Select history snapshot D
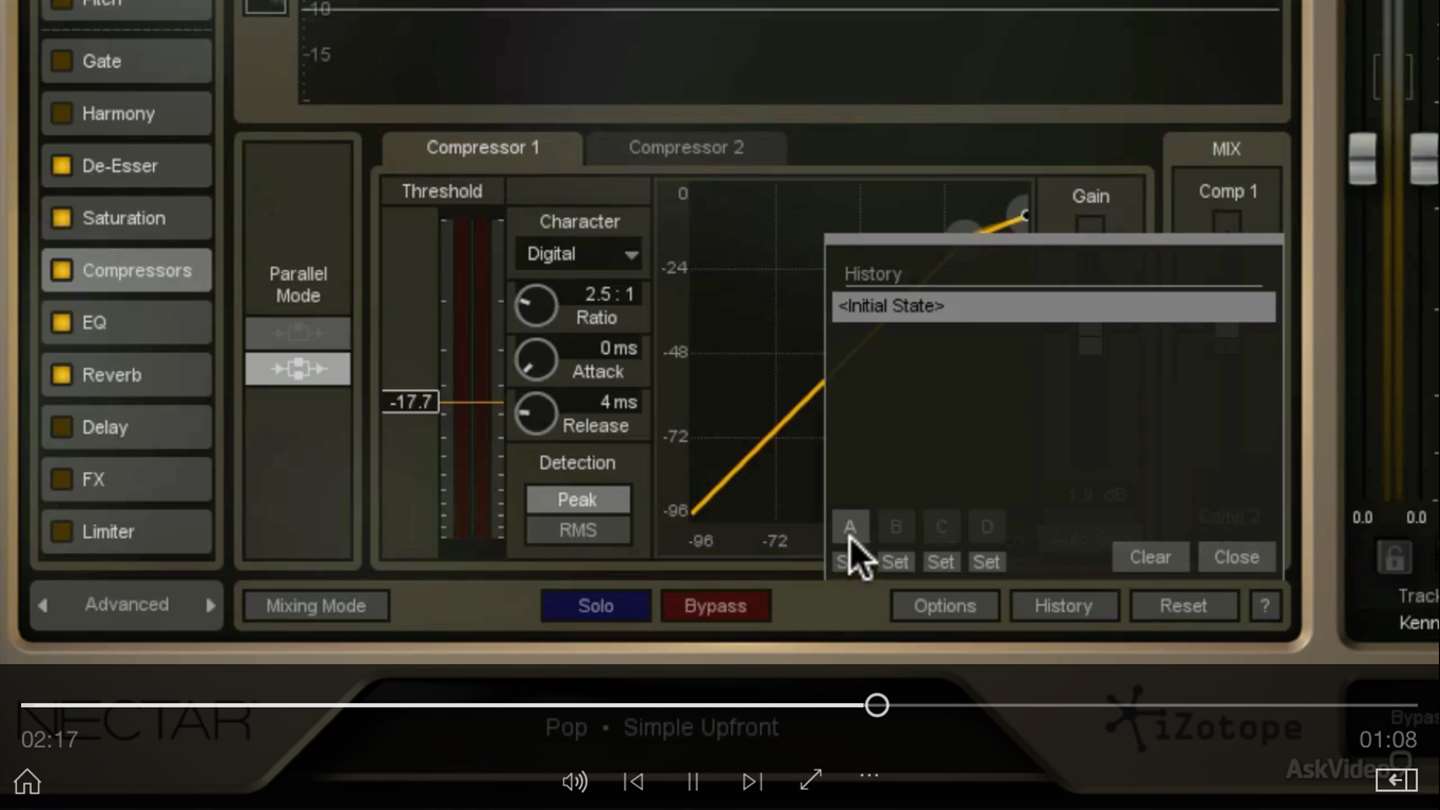1440x810 pixels. 987,527
